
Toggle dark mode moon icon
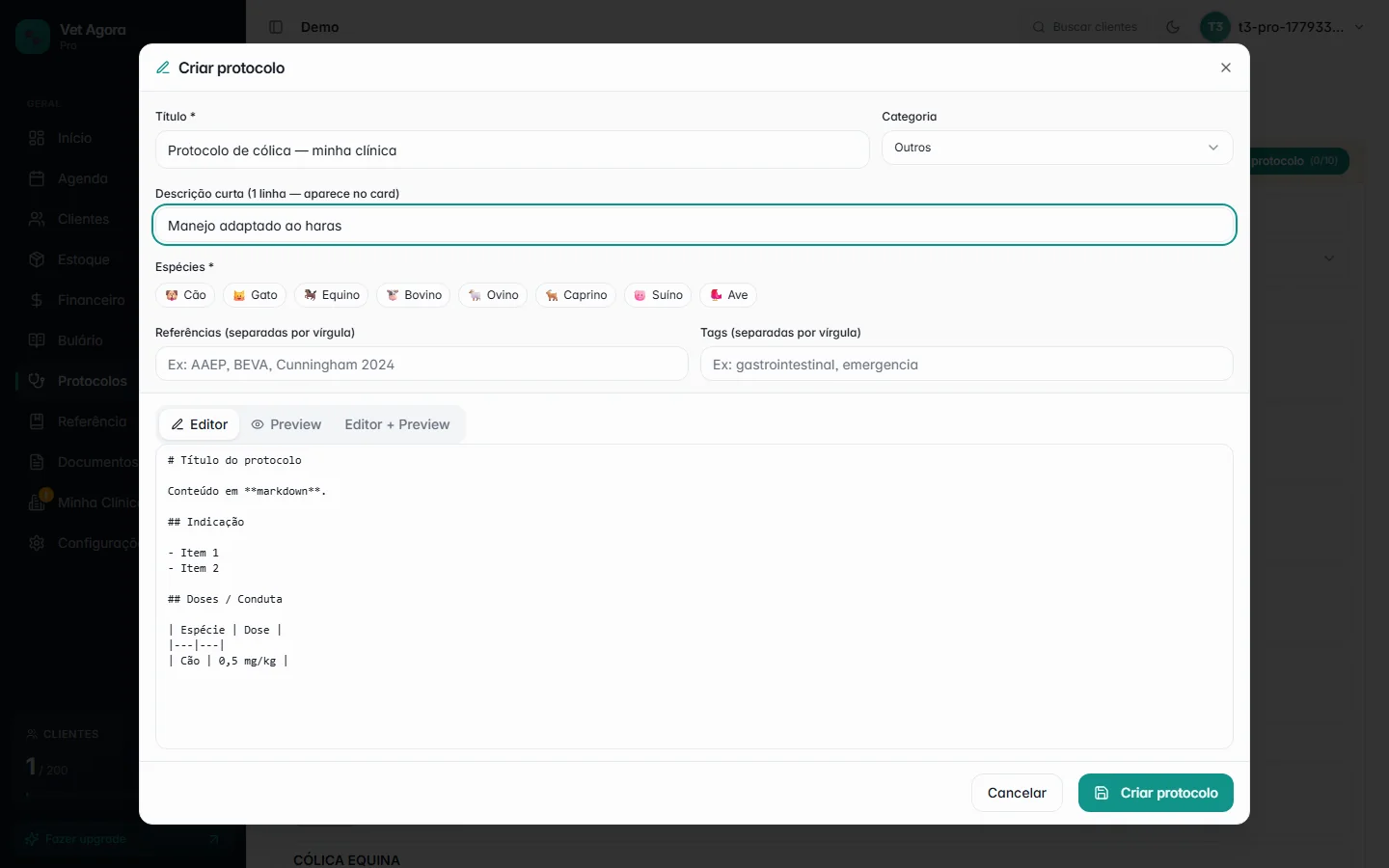point(1173,27)
